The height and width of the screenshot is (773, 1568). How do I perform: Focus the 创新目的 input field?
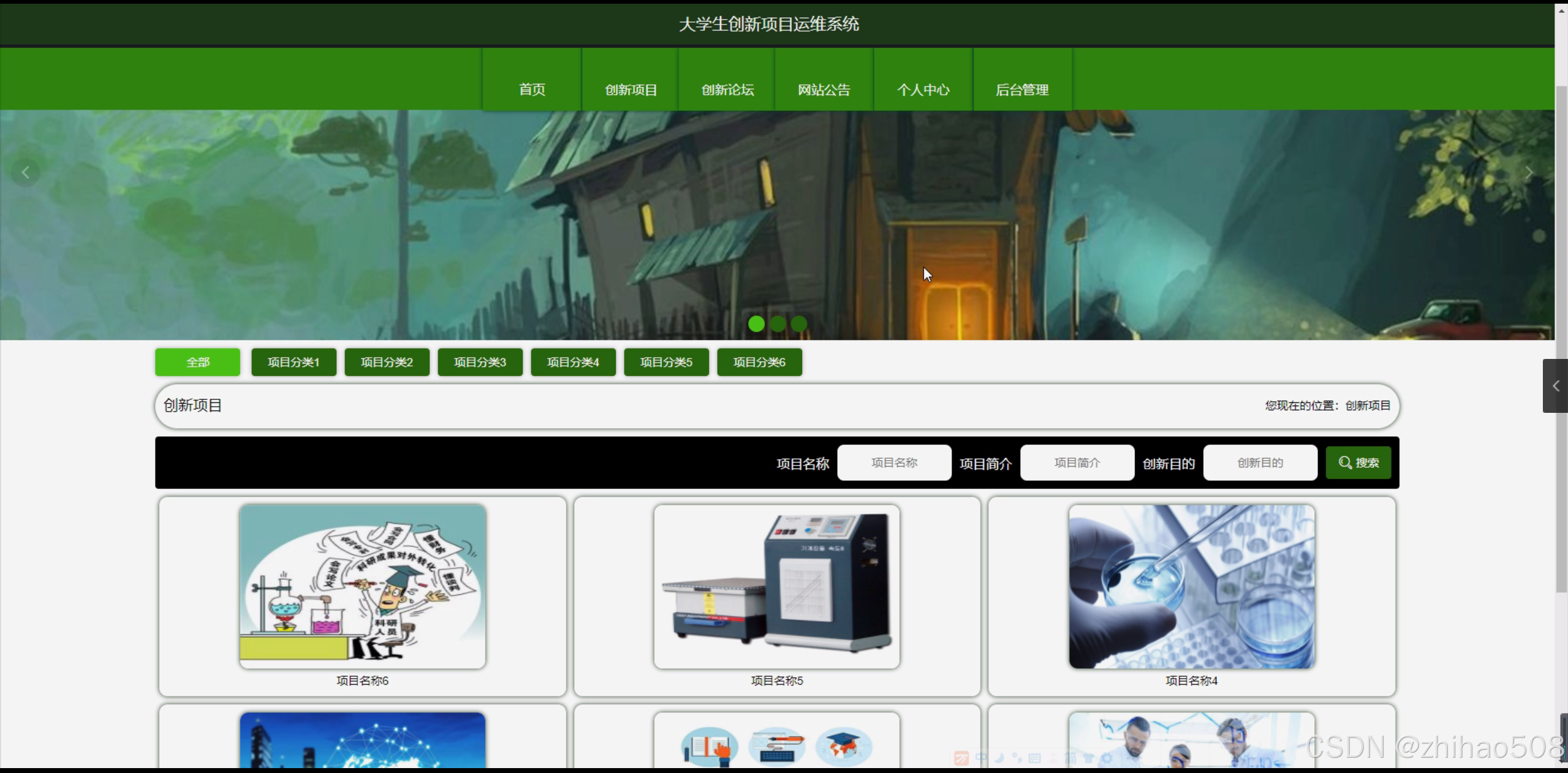coord(1260,462)
